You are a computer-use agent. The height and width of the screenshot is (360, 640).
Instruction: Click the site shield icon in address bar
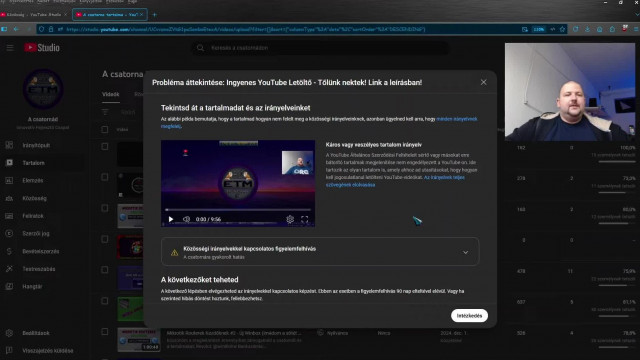click(x=41, y=29)
